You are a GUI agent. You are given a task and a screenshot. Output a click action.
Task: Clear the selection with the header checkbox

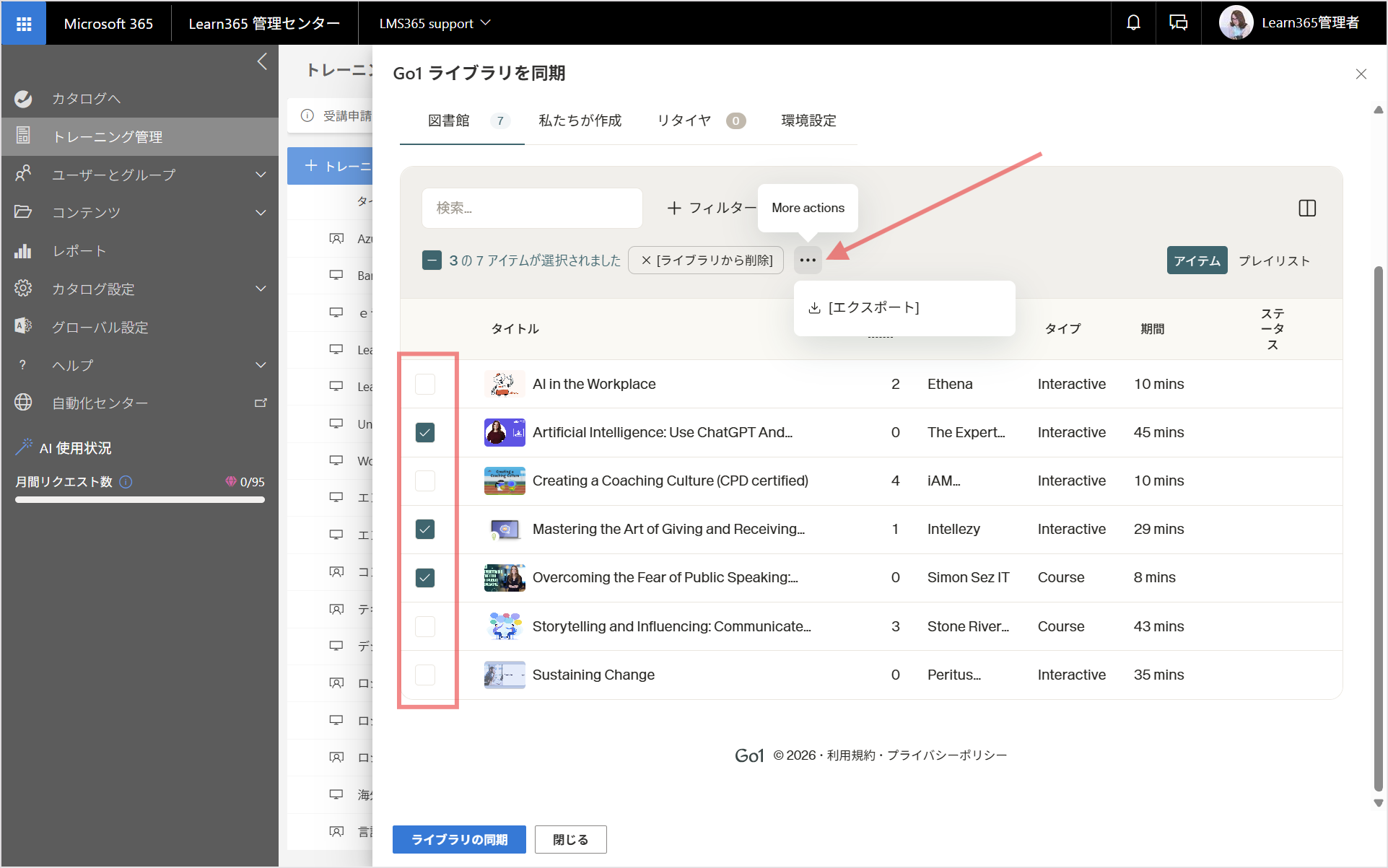(x=432, y=260)
